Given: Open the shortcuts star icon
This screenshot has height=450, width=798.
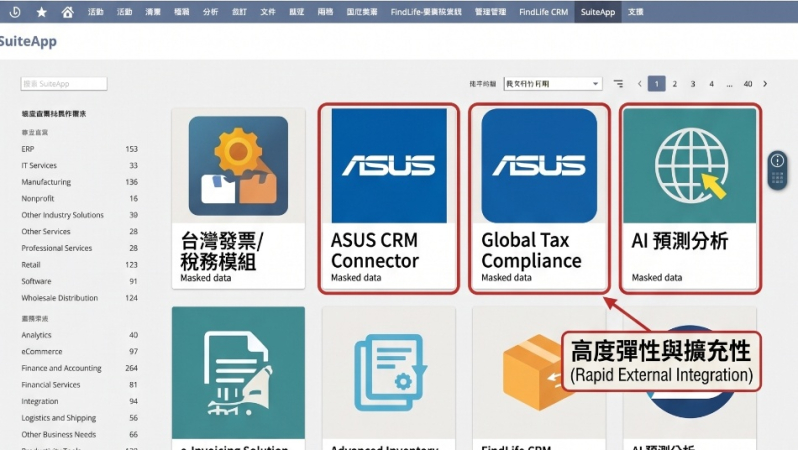Looking at the screenshot, I should pos(42,12).
